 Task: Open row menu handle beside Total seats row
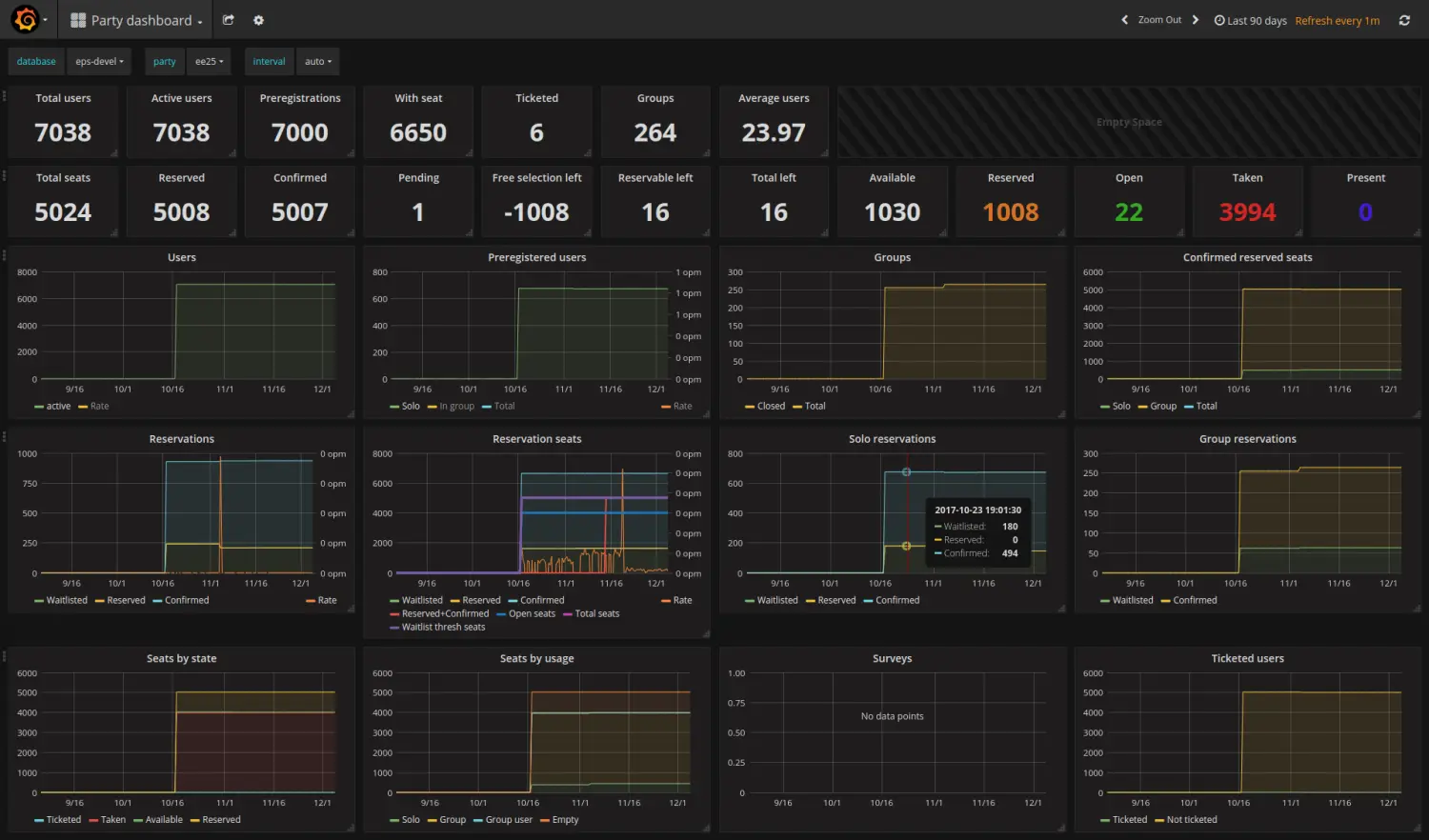coord(4,176)
